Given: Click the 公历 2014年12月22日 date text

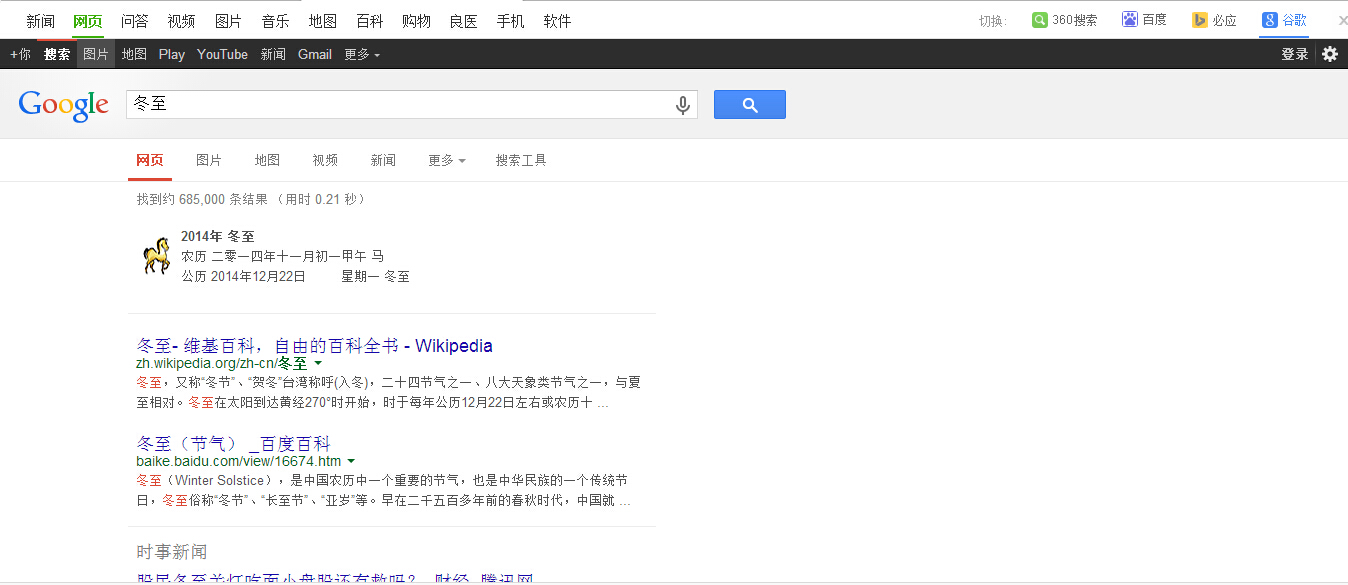Looking at the screenshot, I should coord(243,276).
